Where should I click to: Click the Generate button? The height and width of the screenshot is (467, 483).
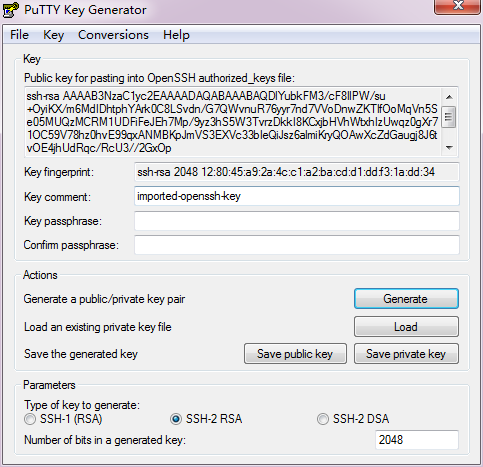pyautogui.click(x=406, y=299)
